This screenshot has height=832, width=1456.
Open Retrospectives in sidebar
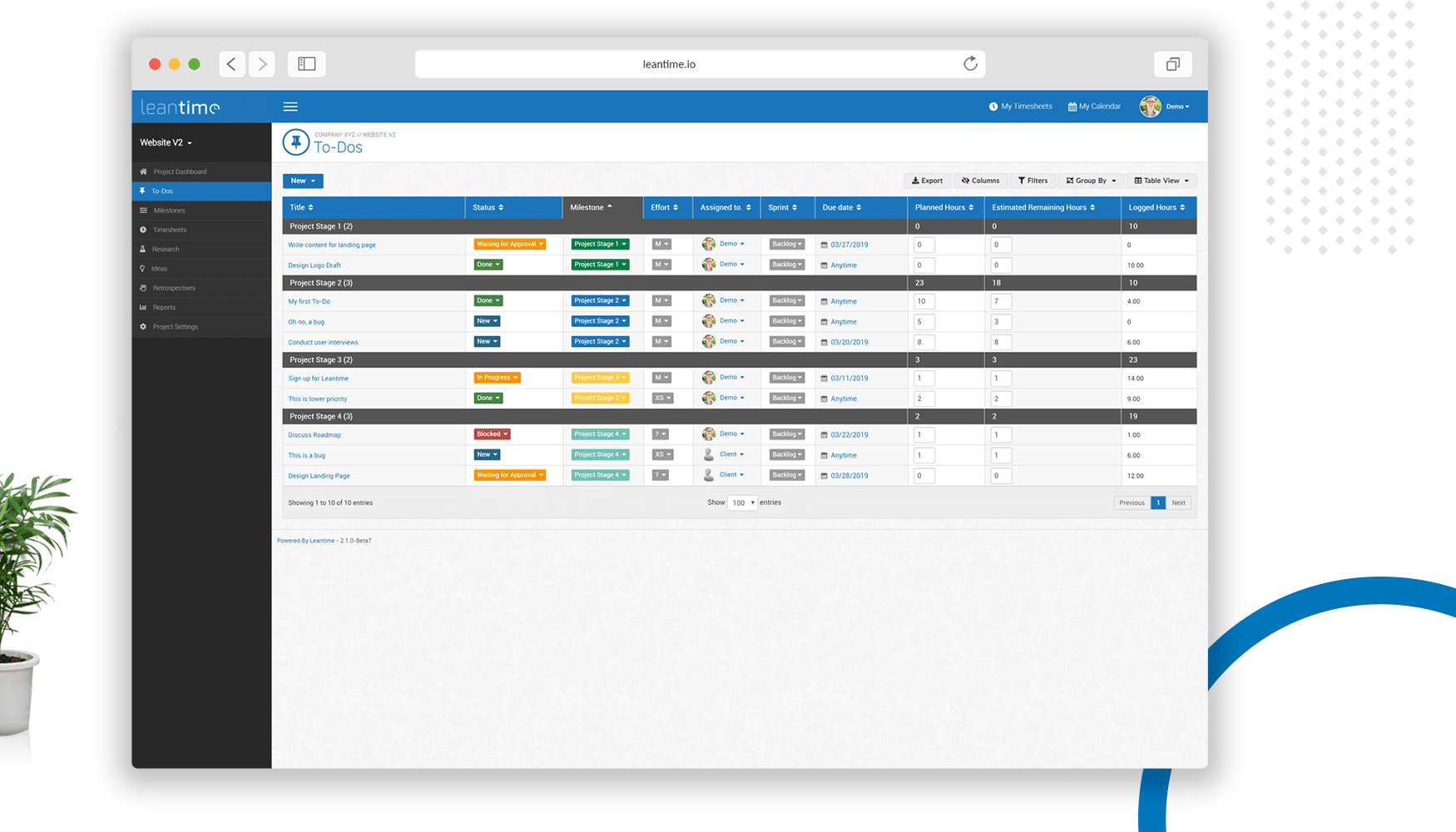[x=201, y=288]
